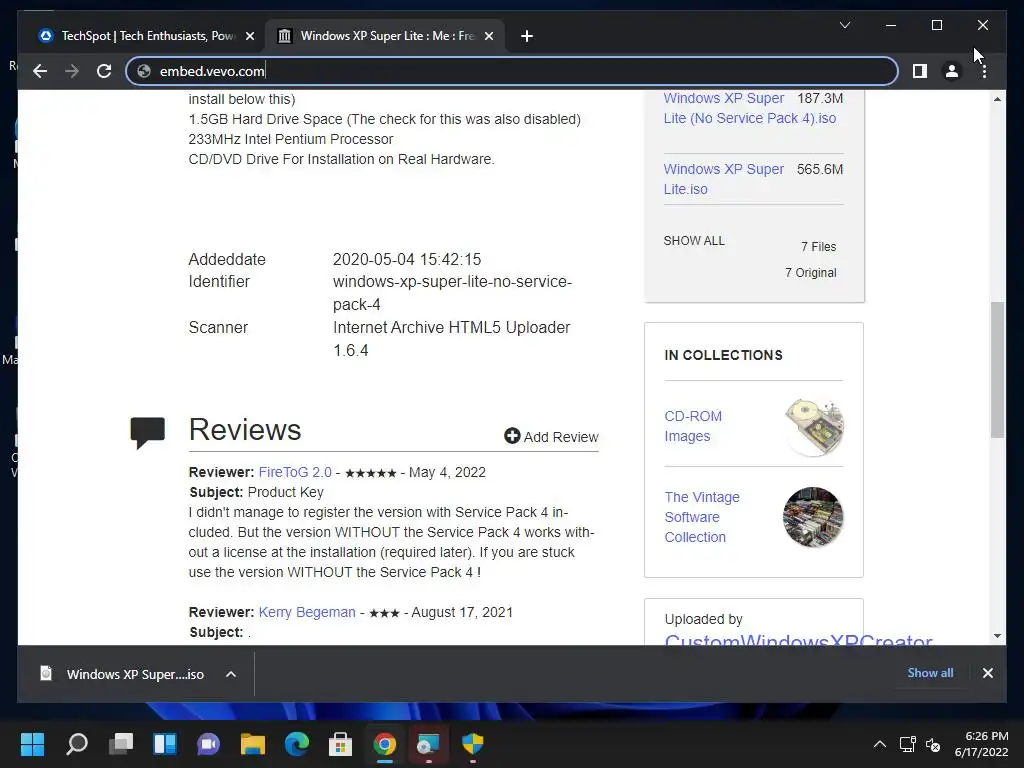Expand the download item options chevron

(231, 674)
